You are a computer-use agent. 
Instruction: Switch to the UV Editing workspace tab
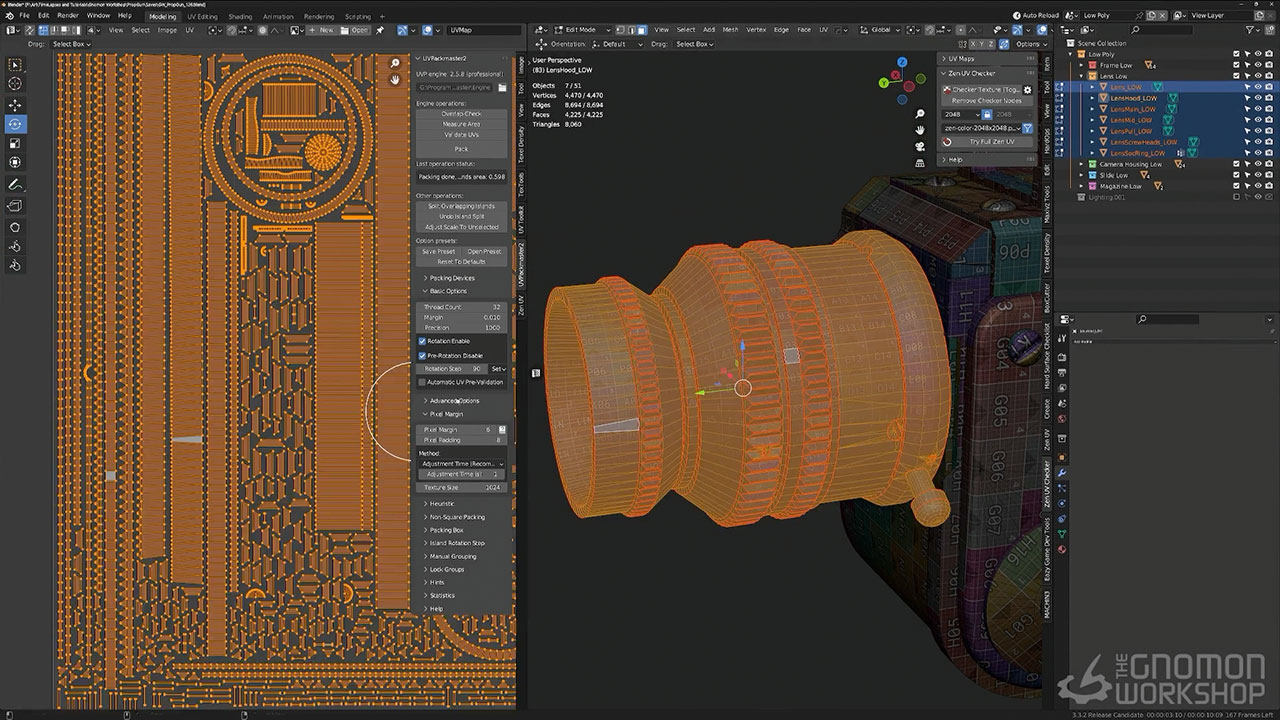click(x=202, y=16)
